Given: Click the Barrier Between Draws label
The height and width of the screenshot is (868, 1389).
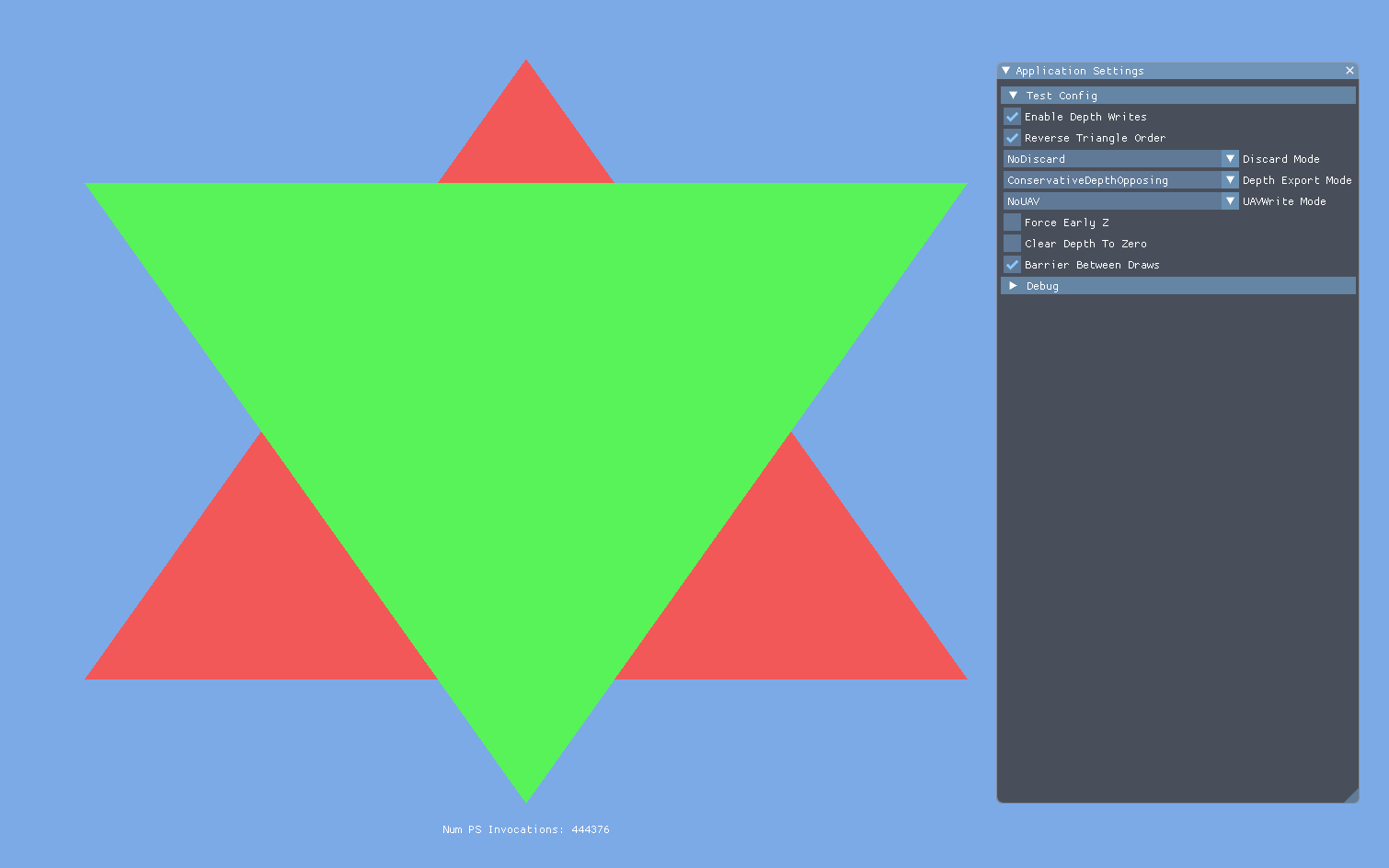Looking at the screenshot, I should [1092, 265].
